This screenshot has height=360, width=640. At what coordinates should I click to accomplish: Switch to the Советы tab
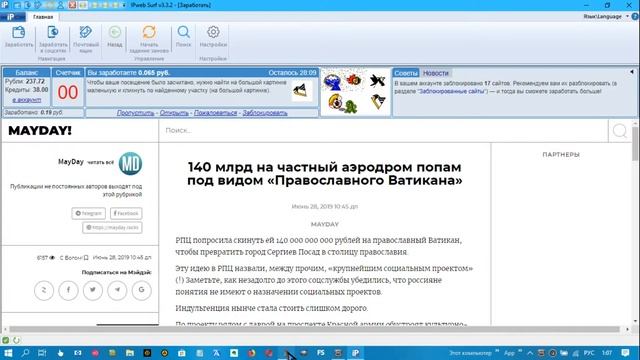(x=406, y=73)
